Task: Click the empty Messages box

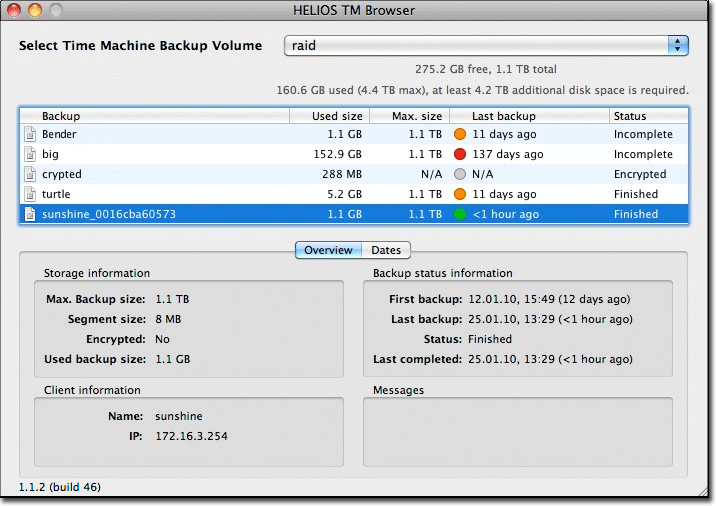Action: pos(518,432)
